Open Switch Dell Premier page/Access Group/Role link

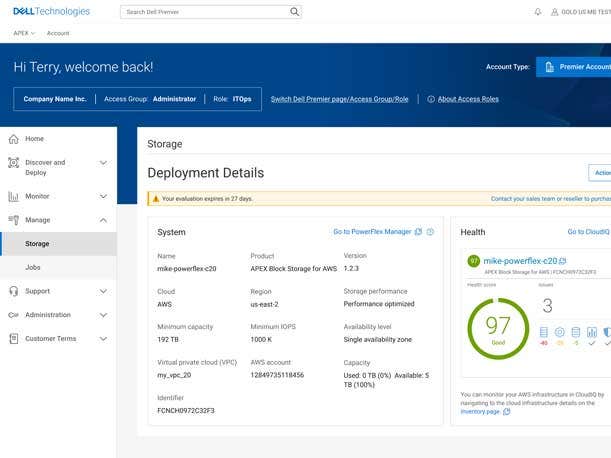coord(339,99)
